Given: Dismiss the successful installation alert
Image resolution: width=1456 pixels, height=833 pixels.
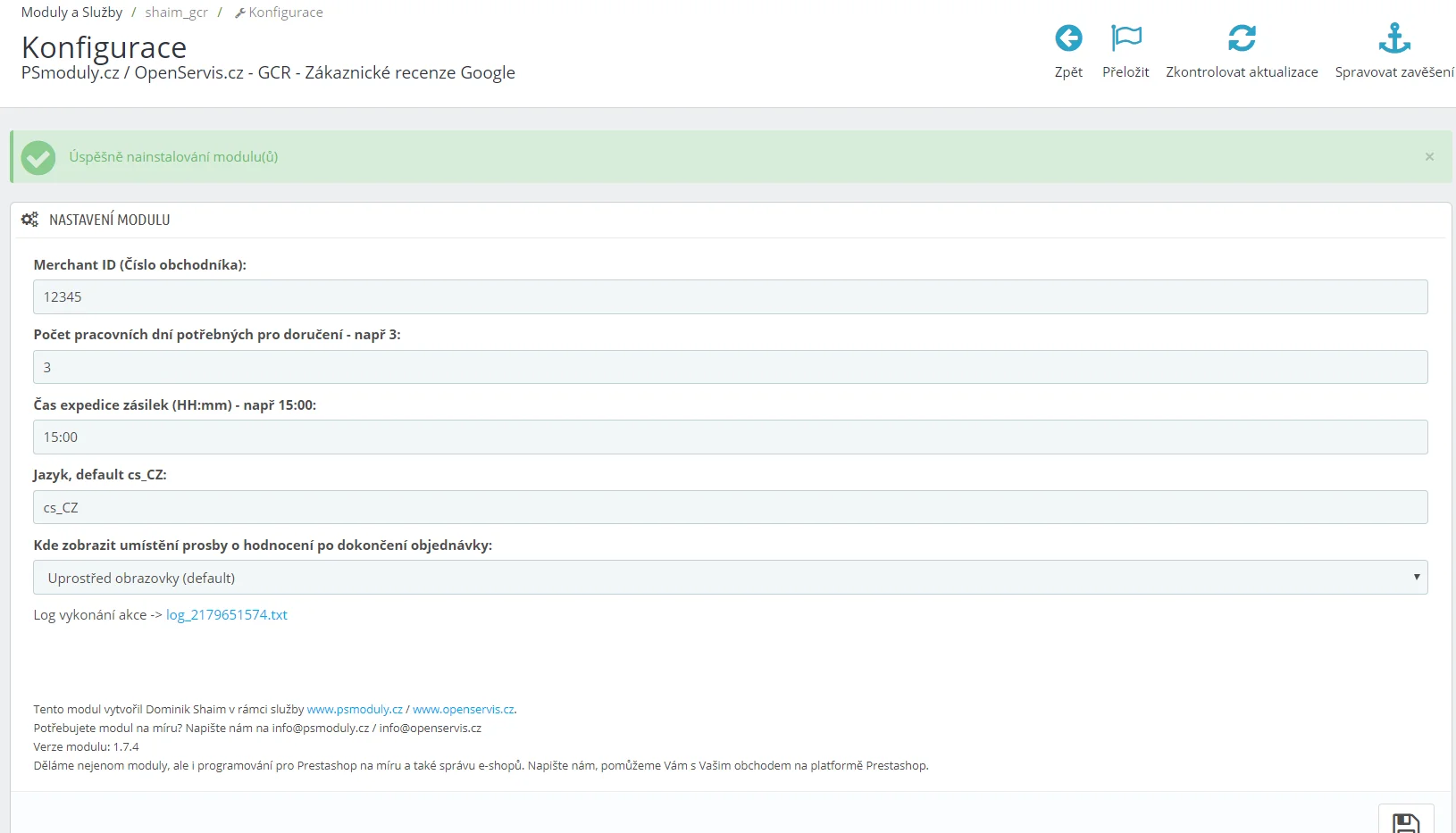Looking at the screenshot, I should [1429, 157].
